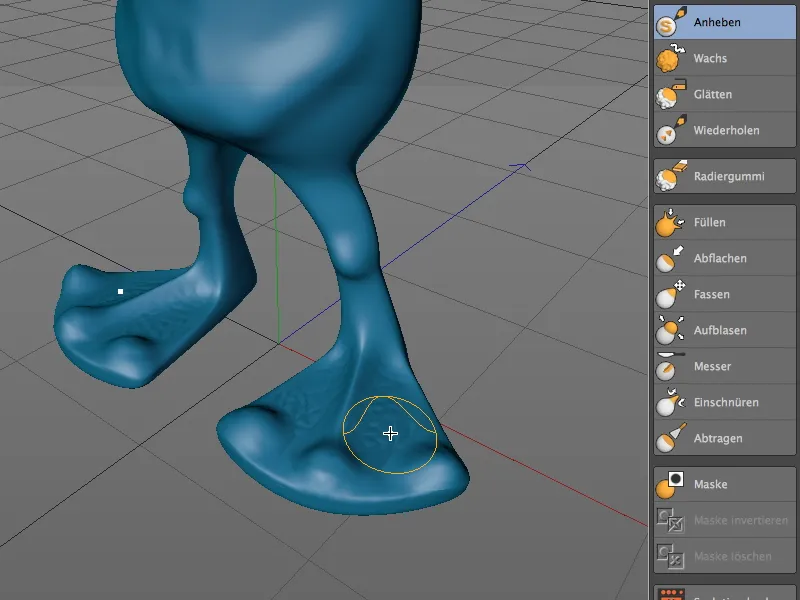This screenshot has width=800, height=600.
Task: Click the Maske invertieren icon
Action: (x=670, y=520)
